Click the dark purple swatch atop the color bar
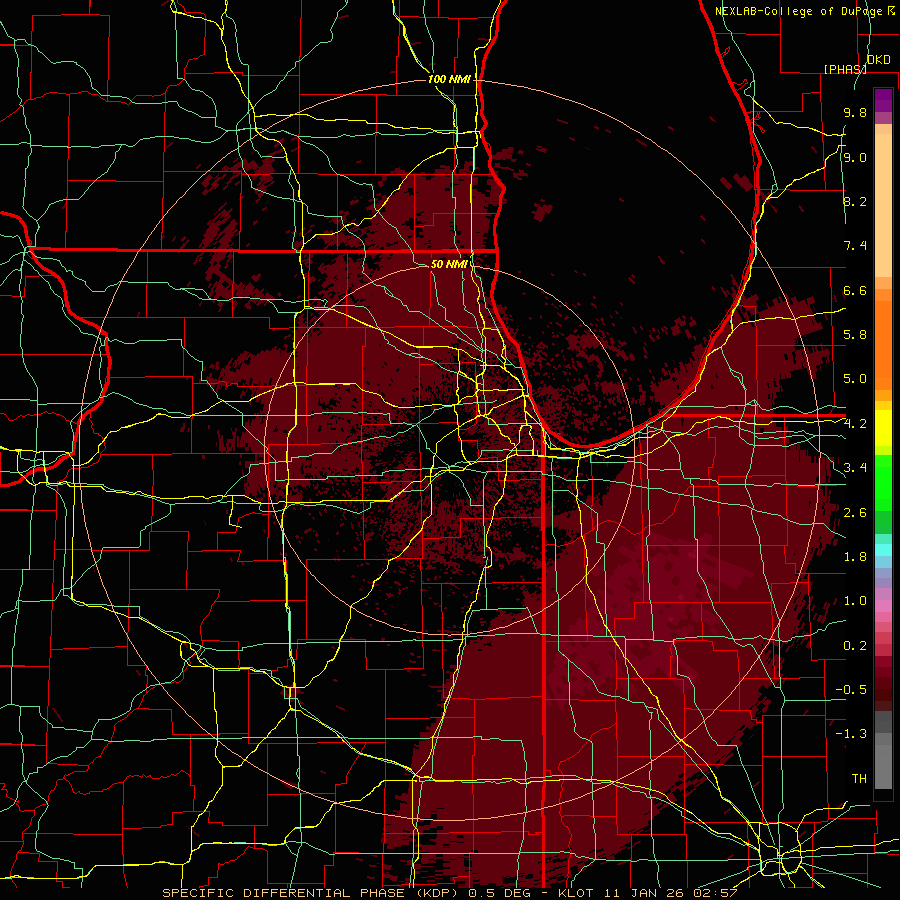This screenshot has width=900, height=900. click(x=883, y=100)
